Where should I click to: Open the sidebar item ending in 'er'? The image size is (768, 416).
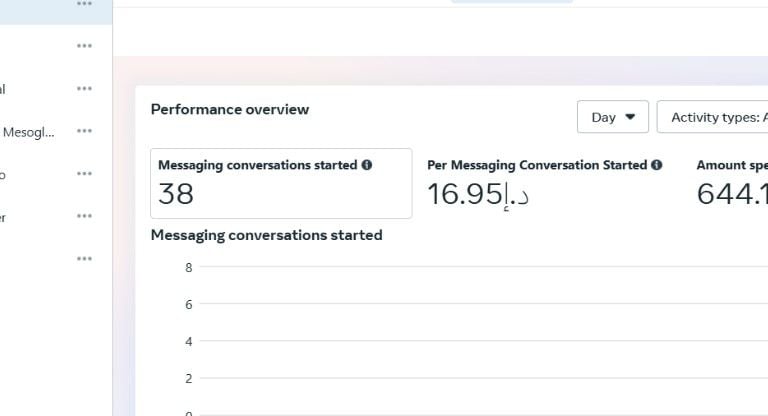4,216
